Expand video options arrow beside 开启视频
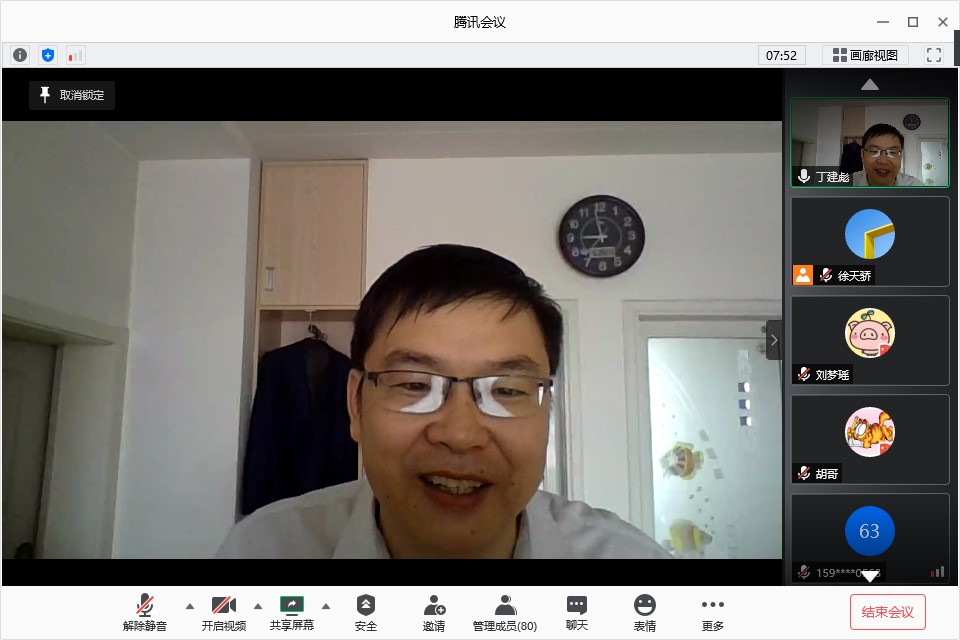 [x=258, y=606]
